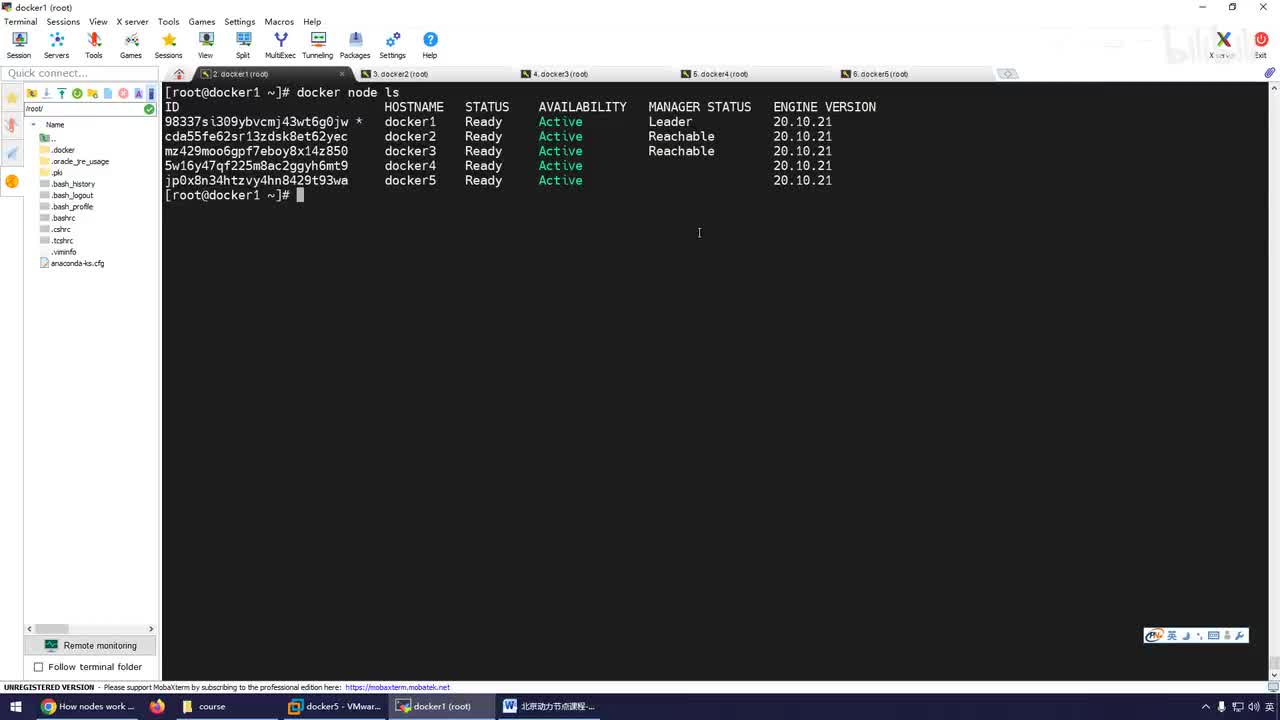The height and width of the screenshot is (720, 1280).
Task: Launch the MultiExec mode icon
Action: [280, 45]
